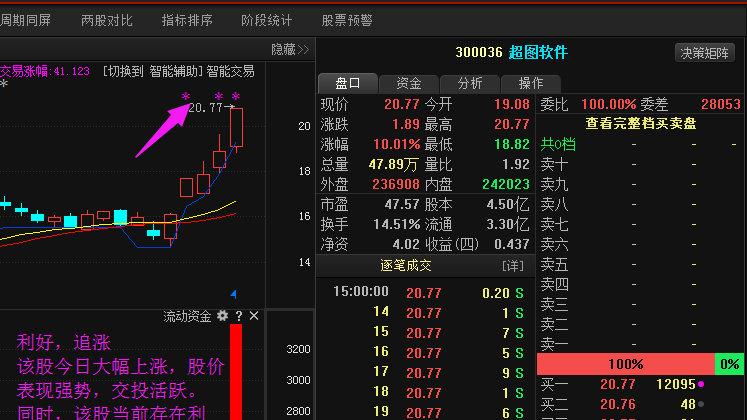Click the 卖一 order row
The image size is (747, 420).
[x=640, y=344]
